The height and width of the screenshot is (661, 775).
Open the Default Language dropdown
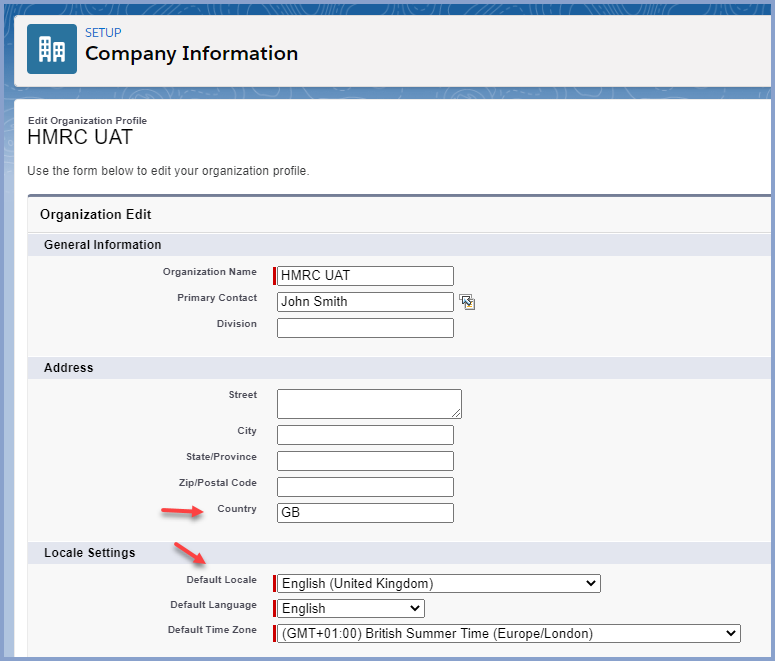pyautogui.click(x=350, y=608)
